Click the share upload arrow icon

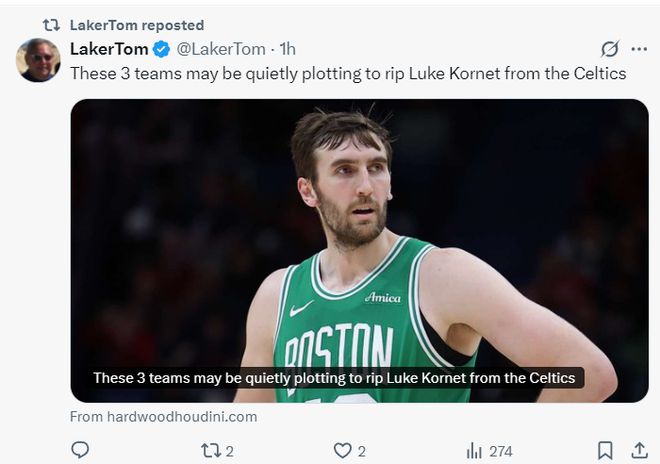(x=639, y=451)
